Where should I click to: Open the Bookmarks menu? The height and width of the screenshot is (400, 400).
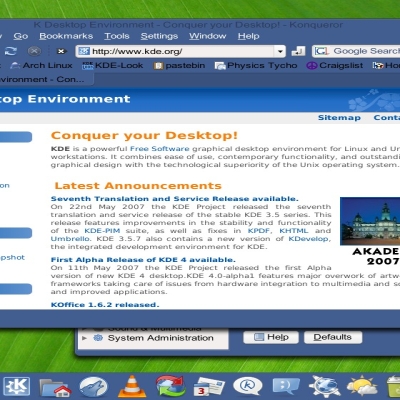[66, 36]
